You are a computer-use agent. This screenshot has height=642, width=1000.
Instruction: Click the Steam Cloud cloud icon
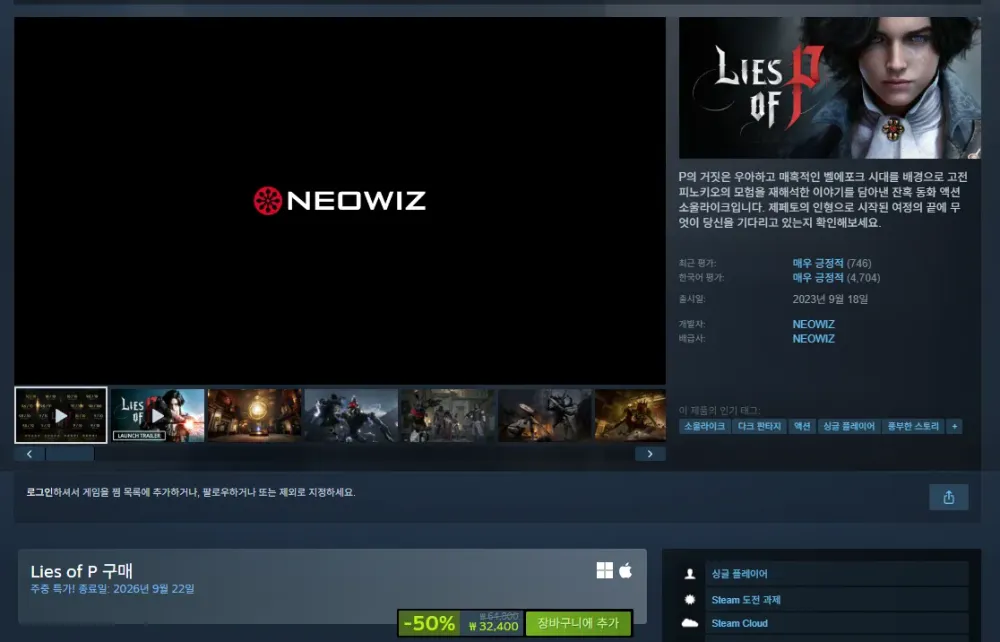coord(689,623)
